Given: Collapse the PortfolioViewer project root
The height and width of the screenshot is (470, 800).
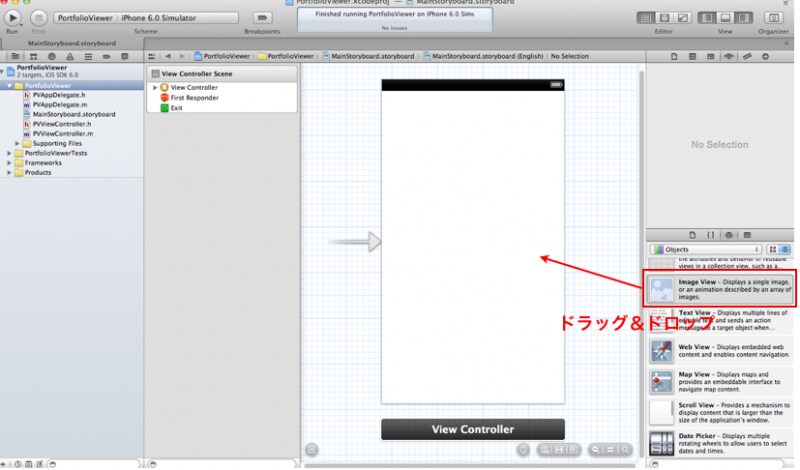Looking at the screenshot, I should click(x=3, y=71).
